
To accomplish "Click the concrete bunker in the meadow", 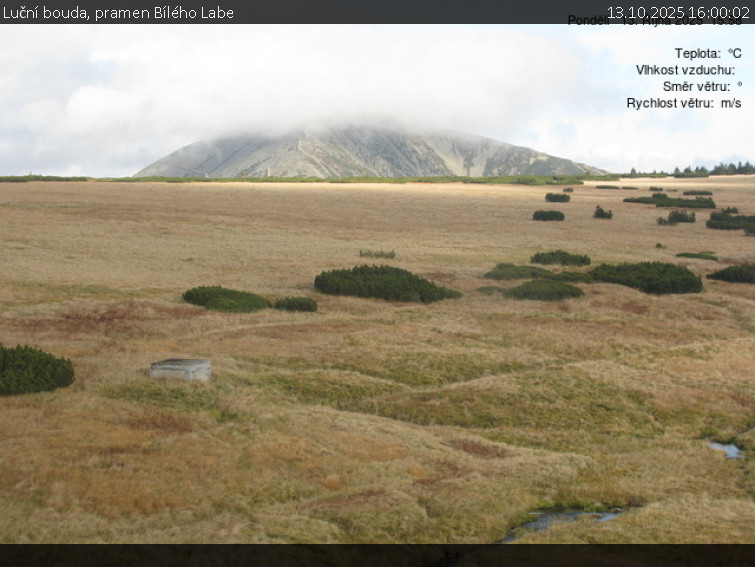I will click(x=181, y=370).
